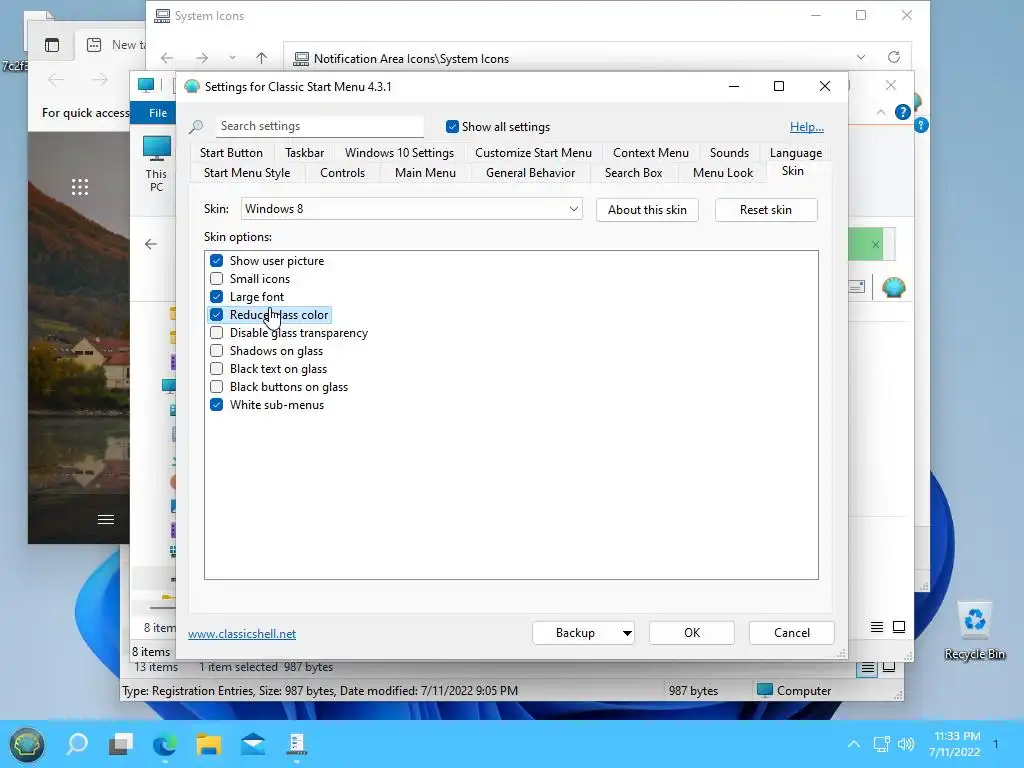Open hamburger menu in Edge new tab
This screenshot has height=768, width=1024.
click(x=106, y=520)
